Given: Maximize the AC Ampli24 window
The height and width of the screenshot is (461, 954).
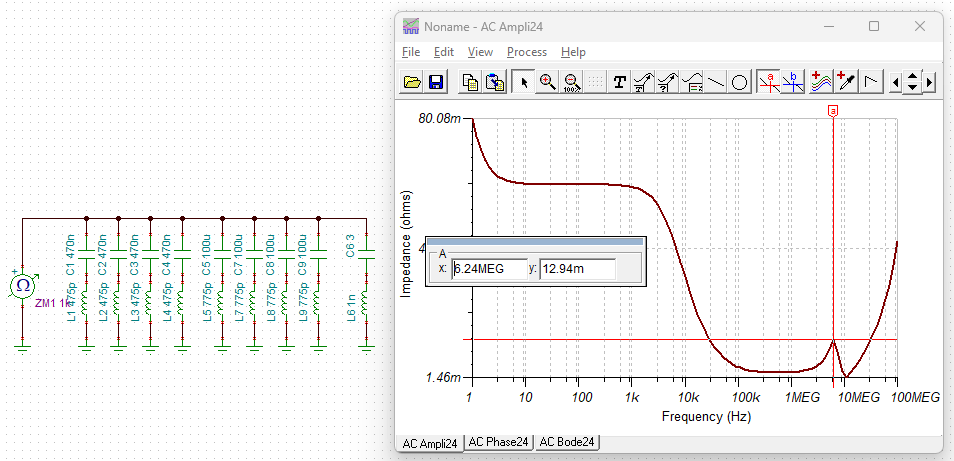Looking at the screenshot, I should coord(874,26).
